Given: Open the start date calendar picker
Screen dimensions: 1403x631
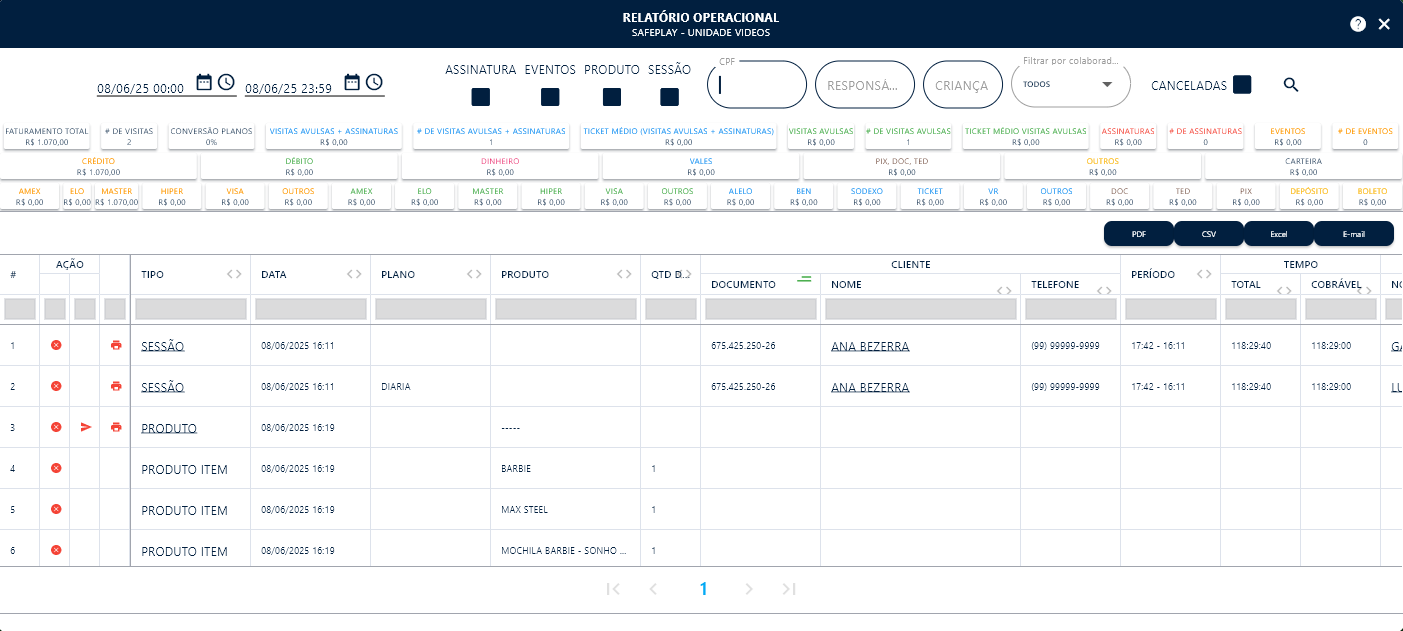Looking at the screenshot, I should [204, 82].
